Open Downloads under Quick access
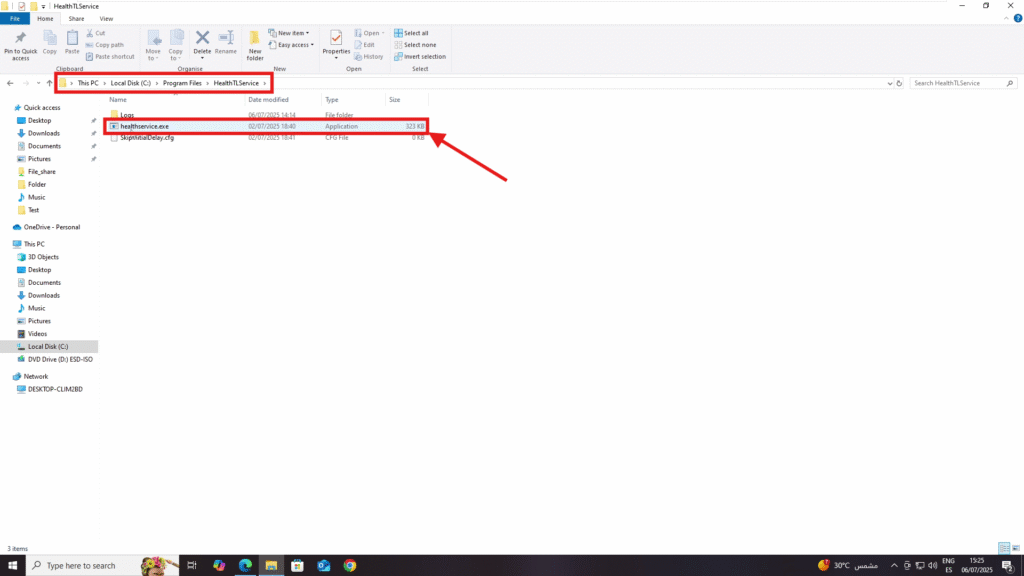 [44, 133]
